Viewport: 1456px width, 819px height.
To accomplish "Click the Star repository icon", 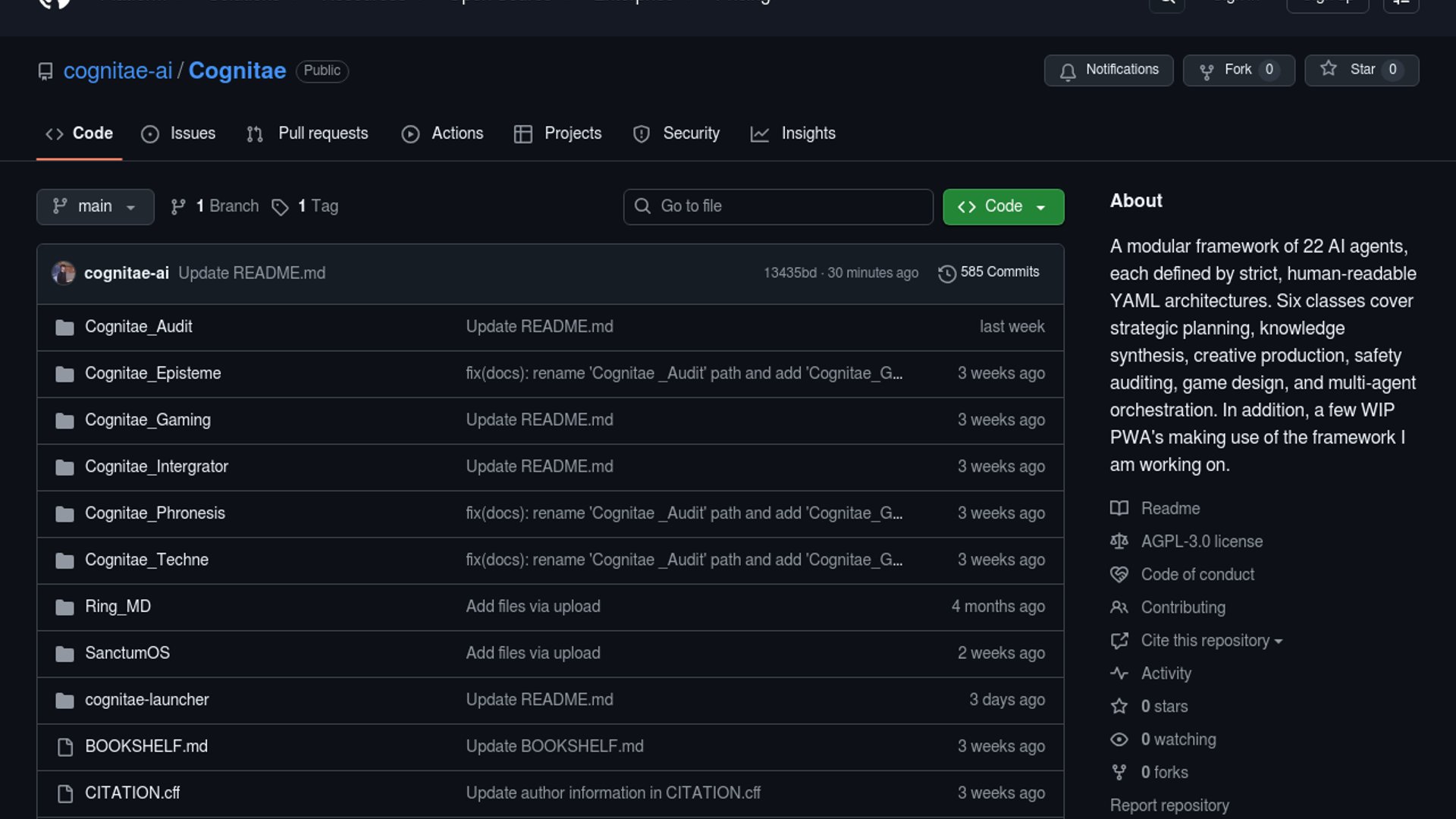I will pyautogui.click(x=1329, y=69).
